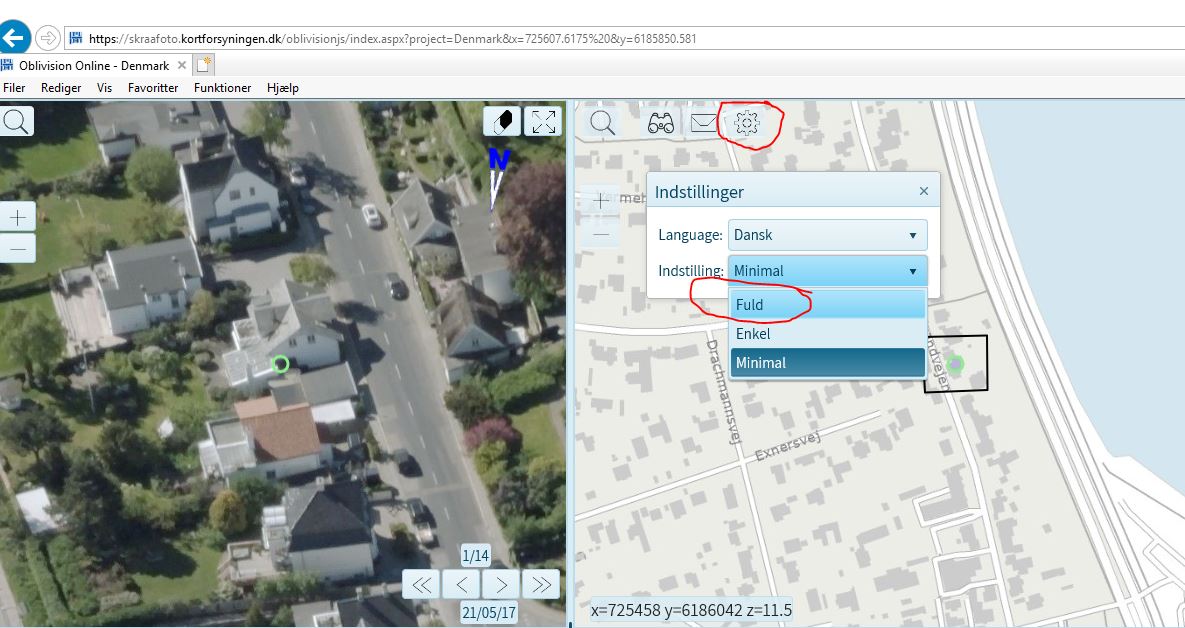Click the search magnifier in the map pane
The width and height of the screenshot is (1185, 628).
602,122
